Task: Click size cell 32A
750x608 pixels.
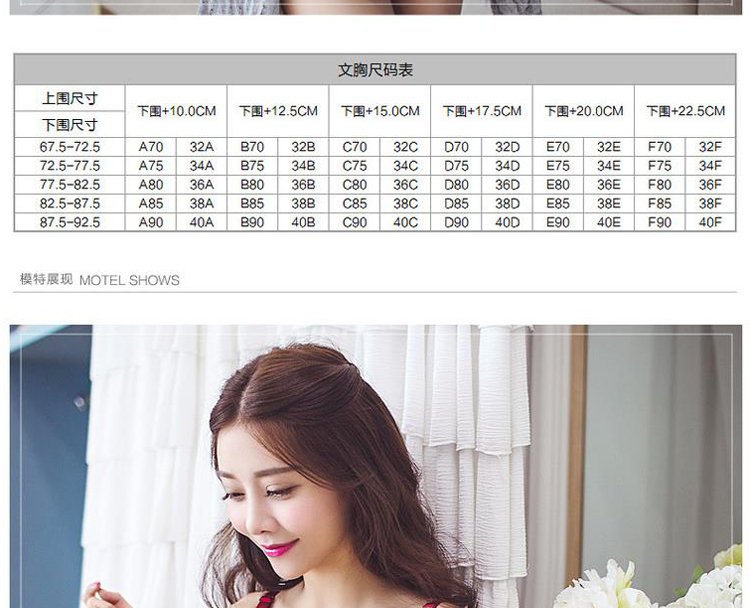Action: (x=201, y=147)
